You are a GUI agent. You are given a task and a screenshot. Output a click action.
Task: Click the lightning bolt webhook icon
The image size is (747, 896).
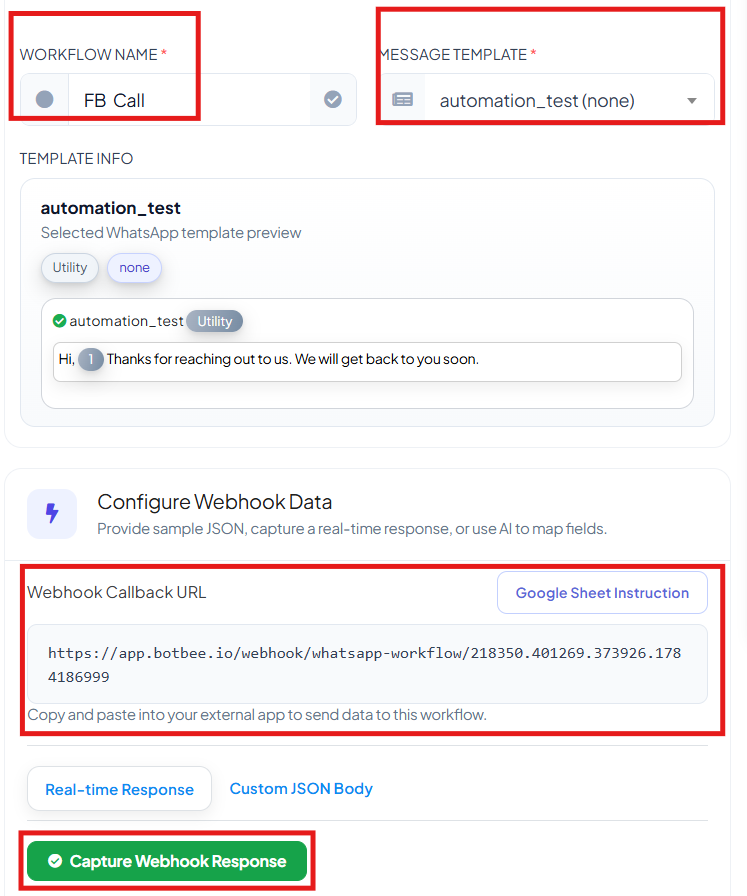pos(52,513)
